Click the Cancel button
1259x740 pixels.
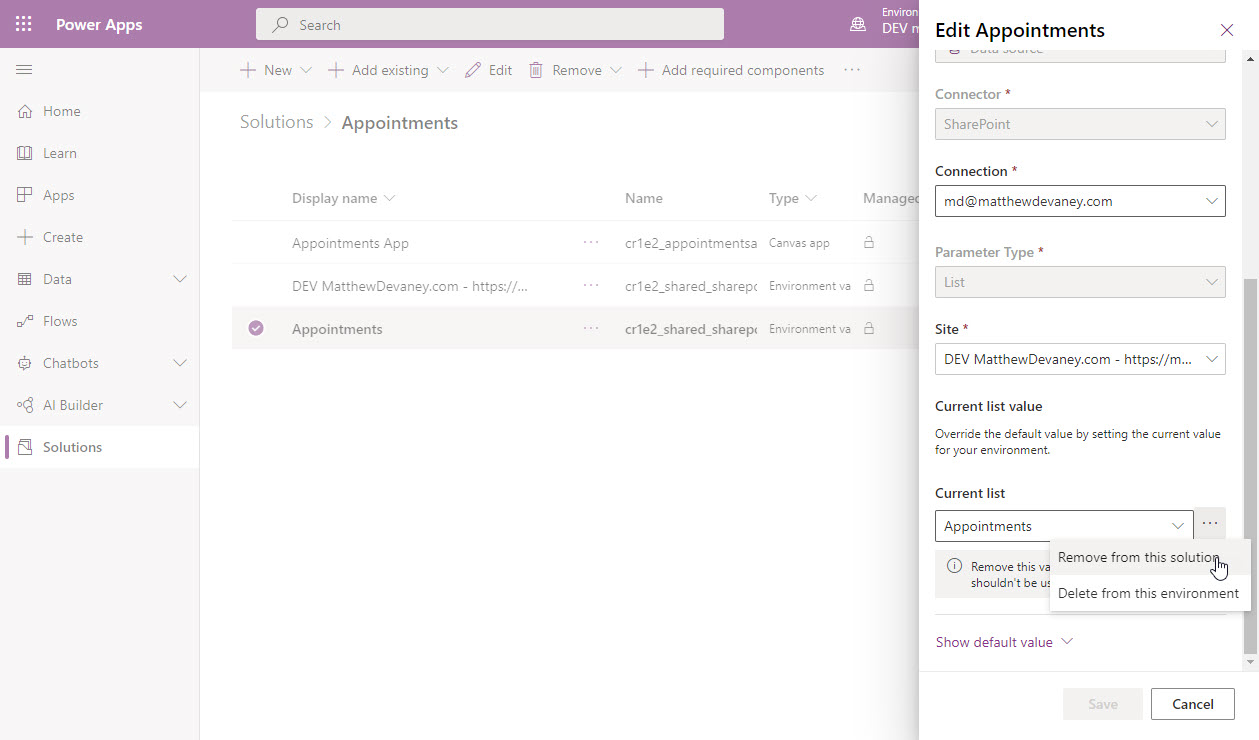1192,703
